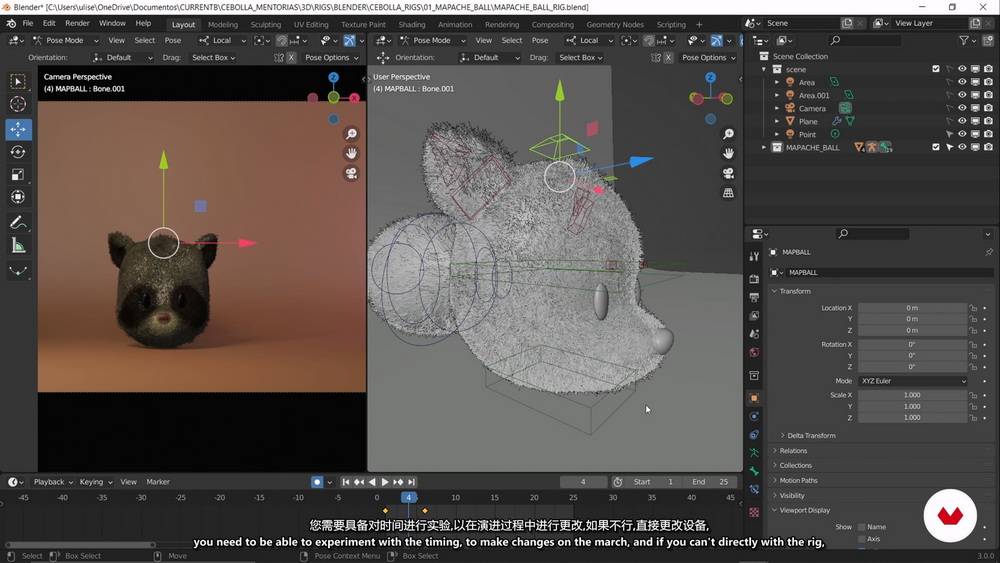
Task: Click the current frame number field
Action: 583,482
